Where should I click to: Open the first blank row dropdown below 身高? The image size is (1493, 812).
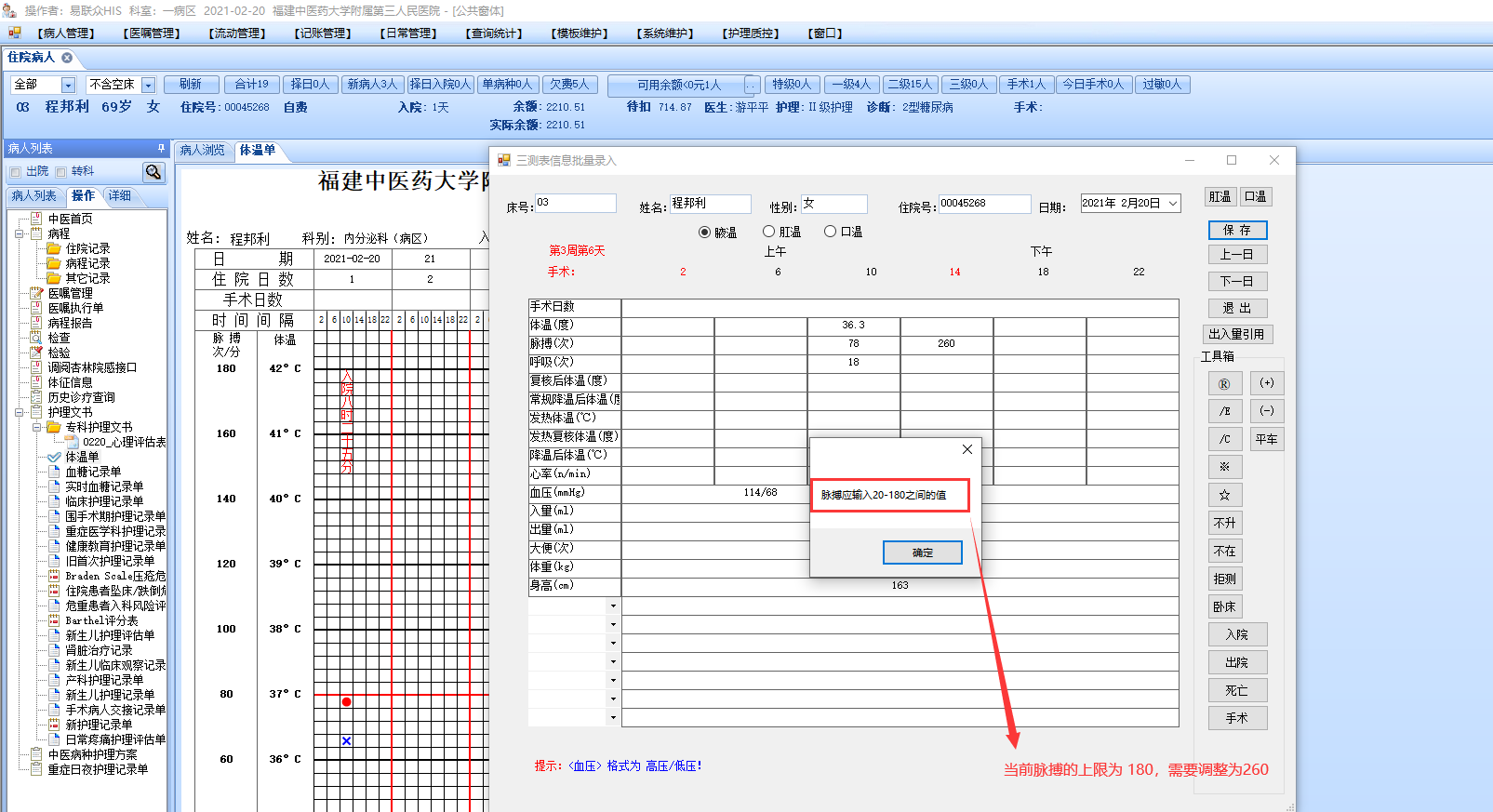613,606
